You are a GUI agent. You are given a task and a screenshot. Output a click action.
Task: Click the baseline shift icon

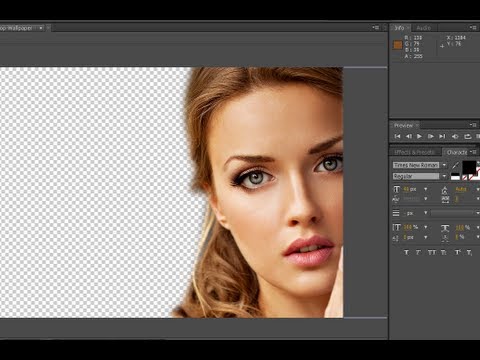[x=396, y=238]
